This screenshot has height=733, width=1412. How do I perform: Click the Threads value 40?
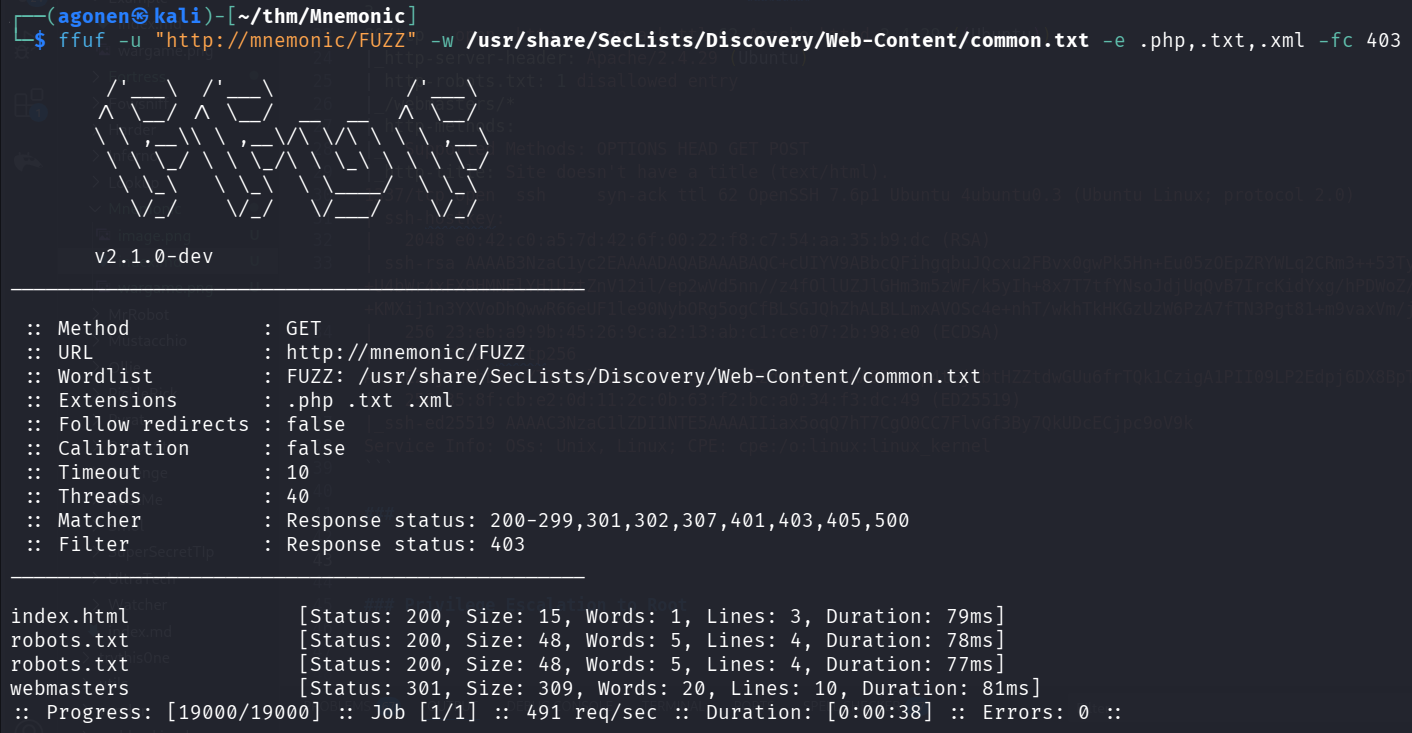298,496
